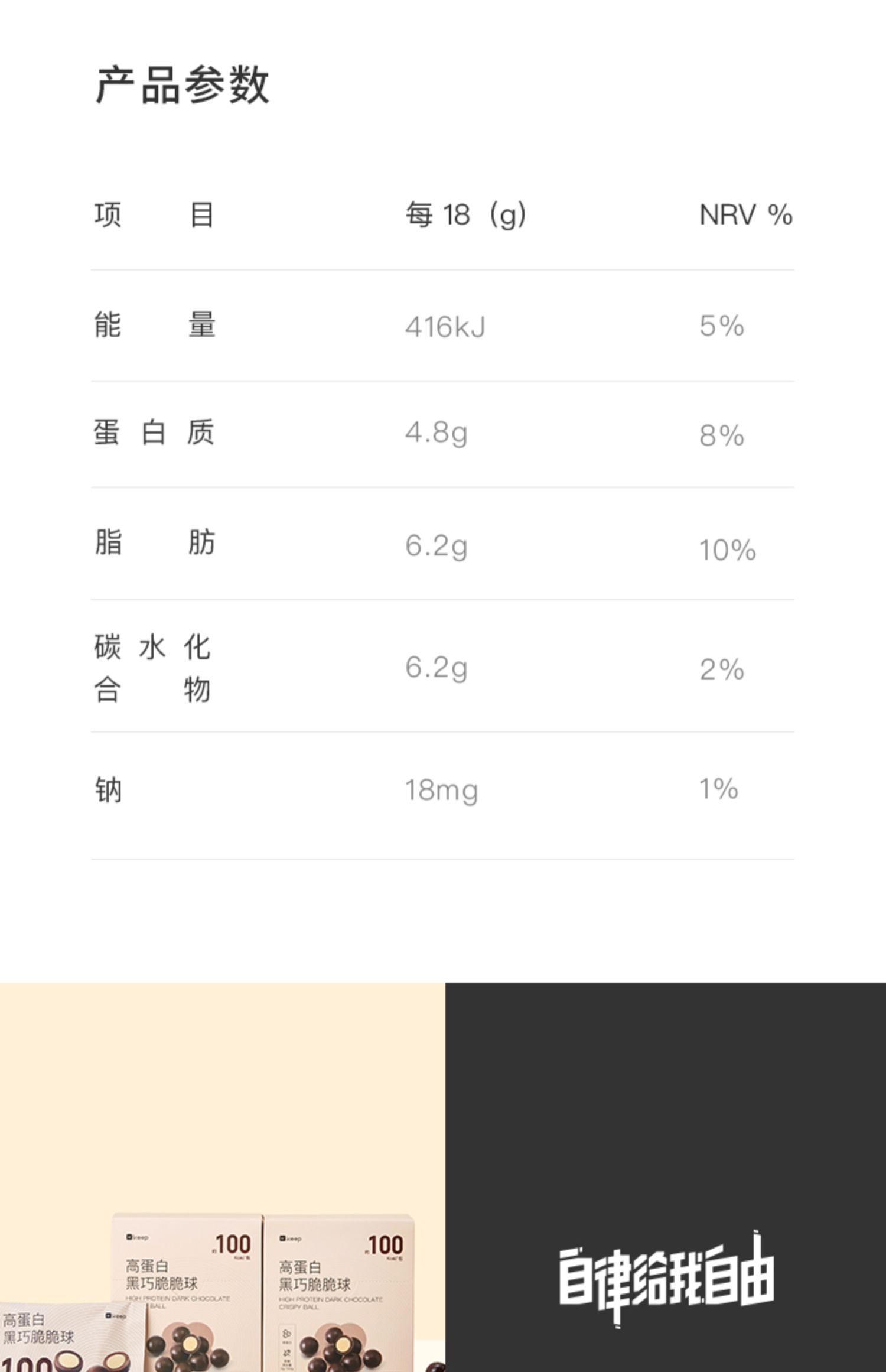
Task: Select the 碳水化合物 row label
Action: [152, 668]
